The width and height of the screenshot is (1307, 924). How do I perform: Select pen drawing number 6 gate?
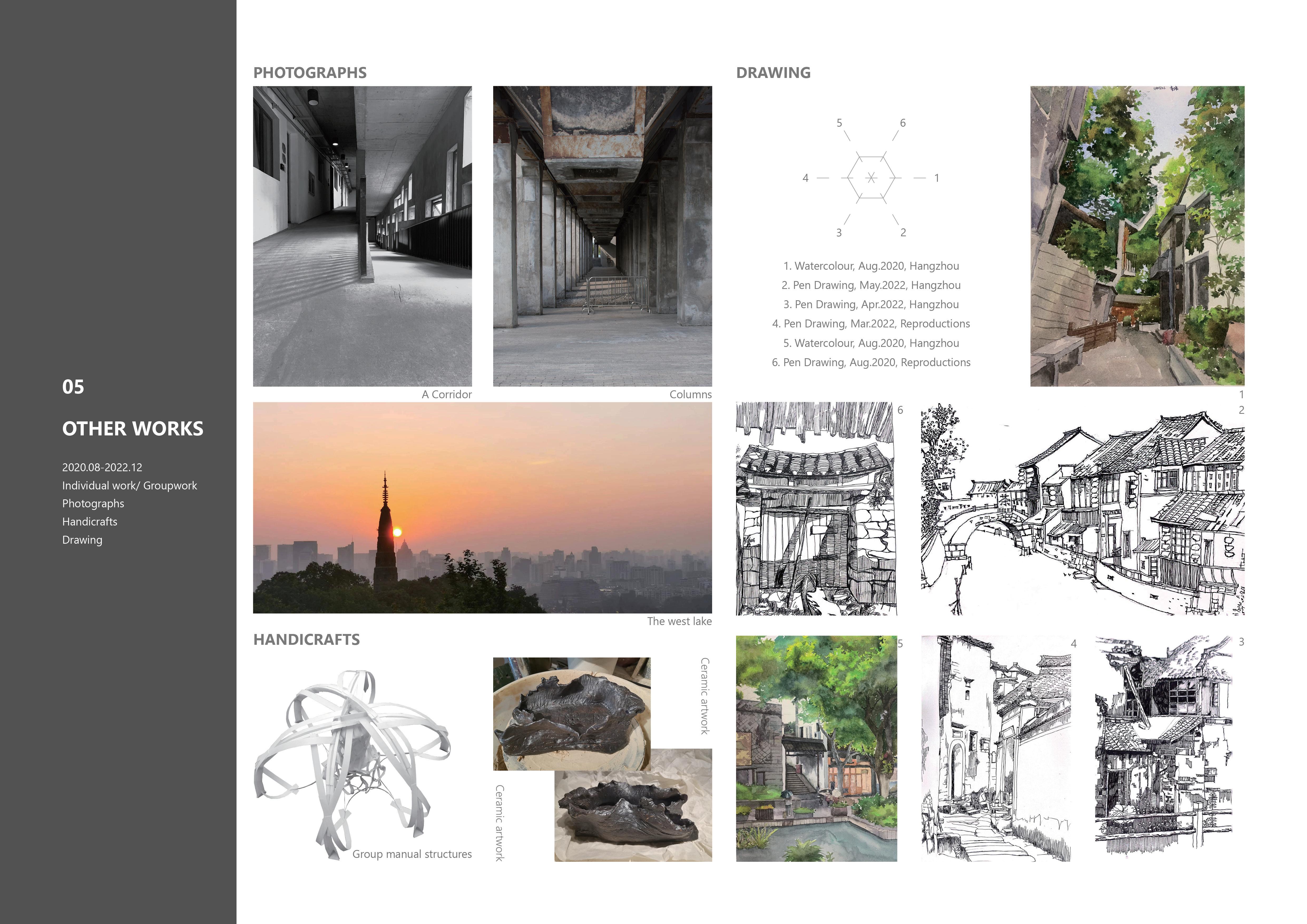pos(816,509)
